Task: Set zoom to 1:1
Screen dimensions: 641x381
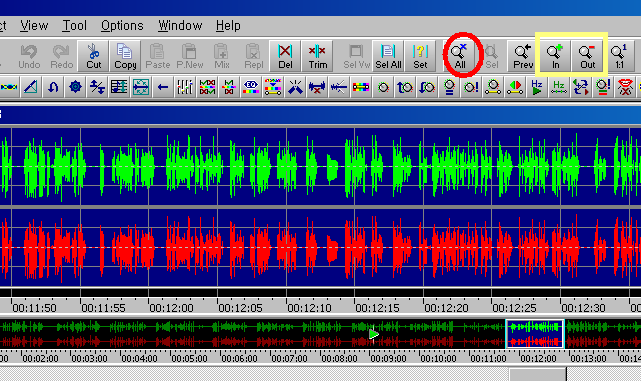Action: 619,56
